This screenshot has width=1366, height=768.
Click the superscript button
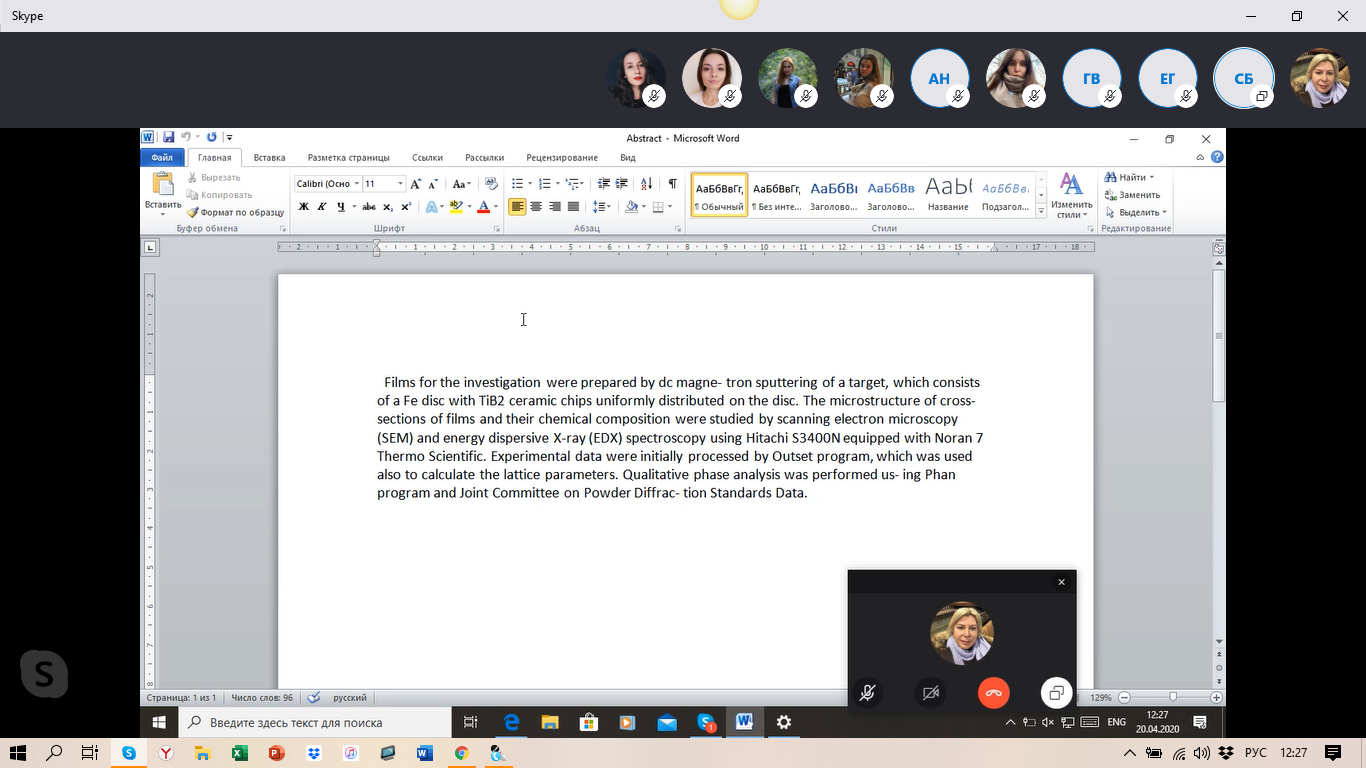click(x=406, y=207)
